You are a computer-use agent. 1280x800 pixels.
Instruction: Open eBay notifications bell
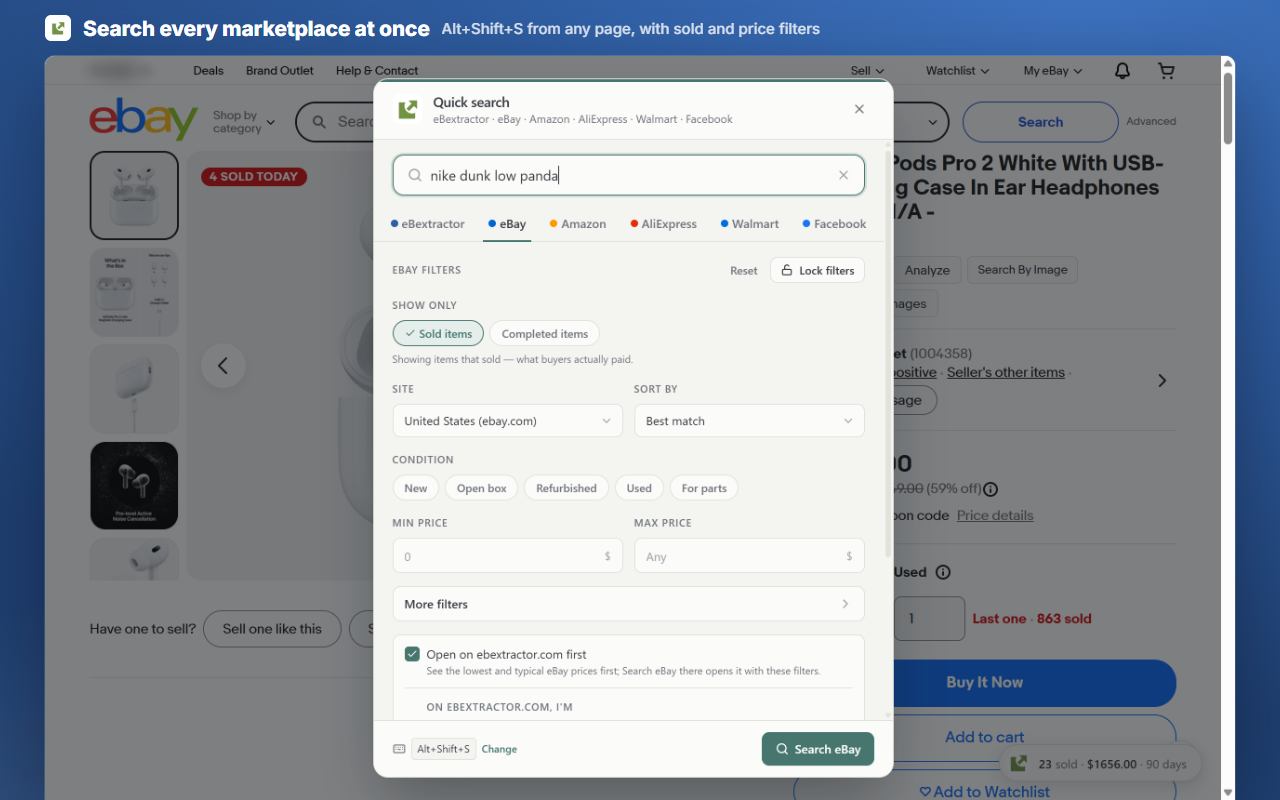[1123, 71]
